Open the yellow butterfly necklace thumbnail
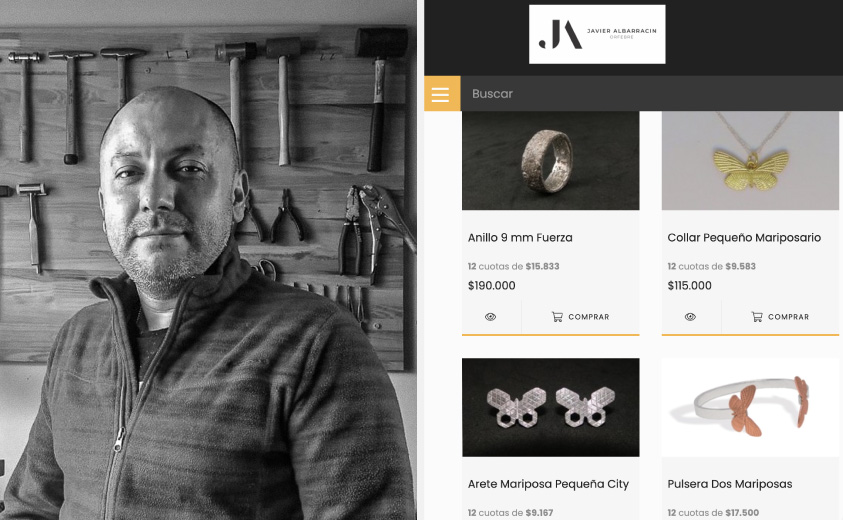The height and width of the screenshot is (520, 843). [x=750, y=161]
